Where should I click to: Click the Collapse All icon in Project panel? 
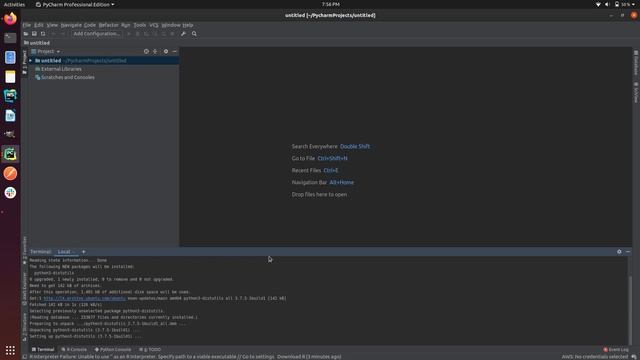pos(155,51)
